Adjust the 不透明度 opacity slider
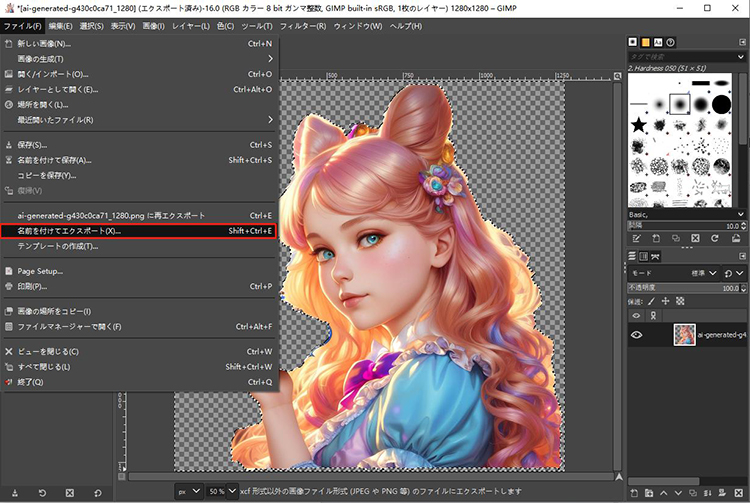Viewport: 750px width, 503px height. click(680, 286)
